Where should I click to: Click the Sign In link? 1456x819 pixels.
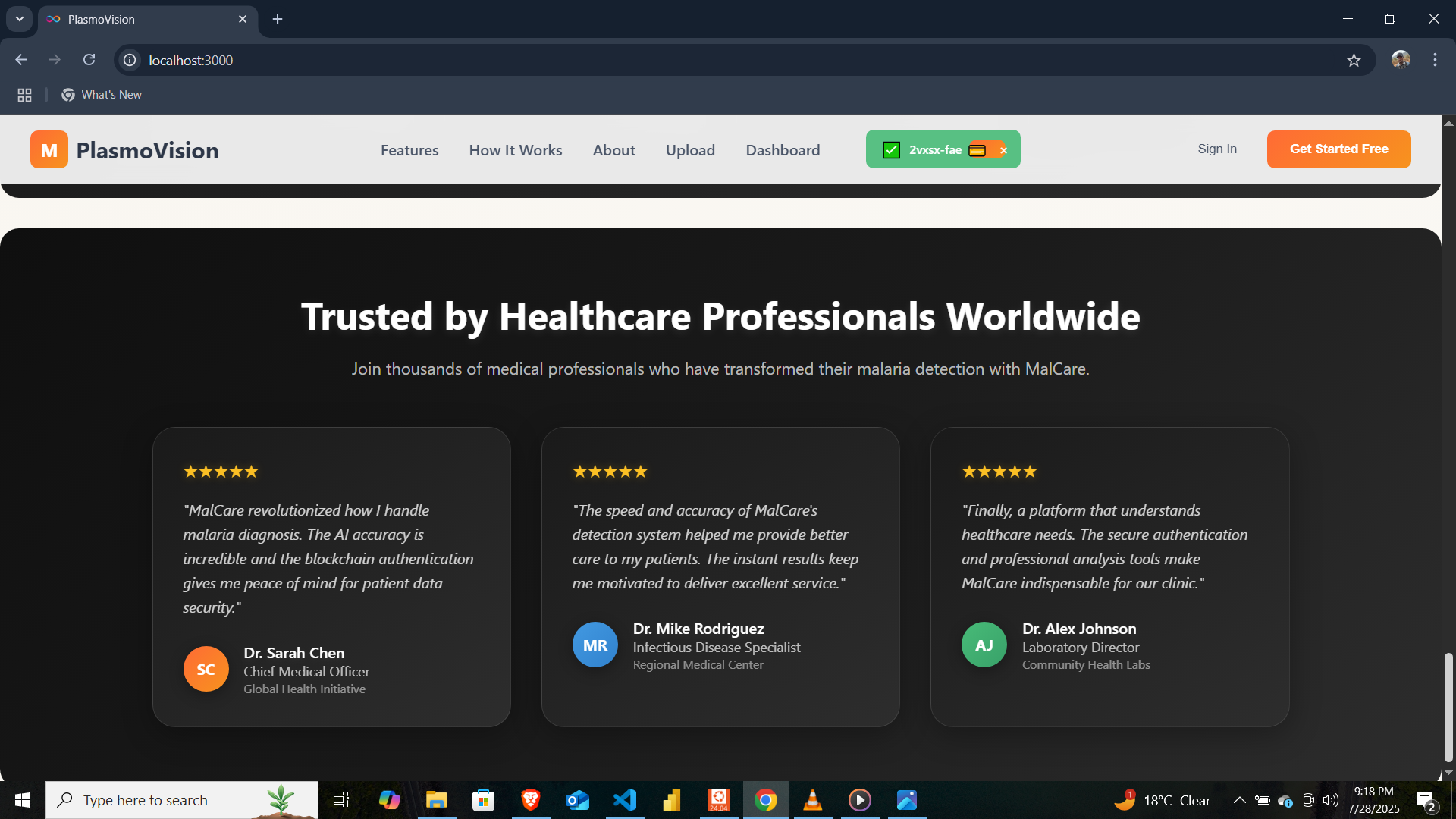tap(1217, 149)
